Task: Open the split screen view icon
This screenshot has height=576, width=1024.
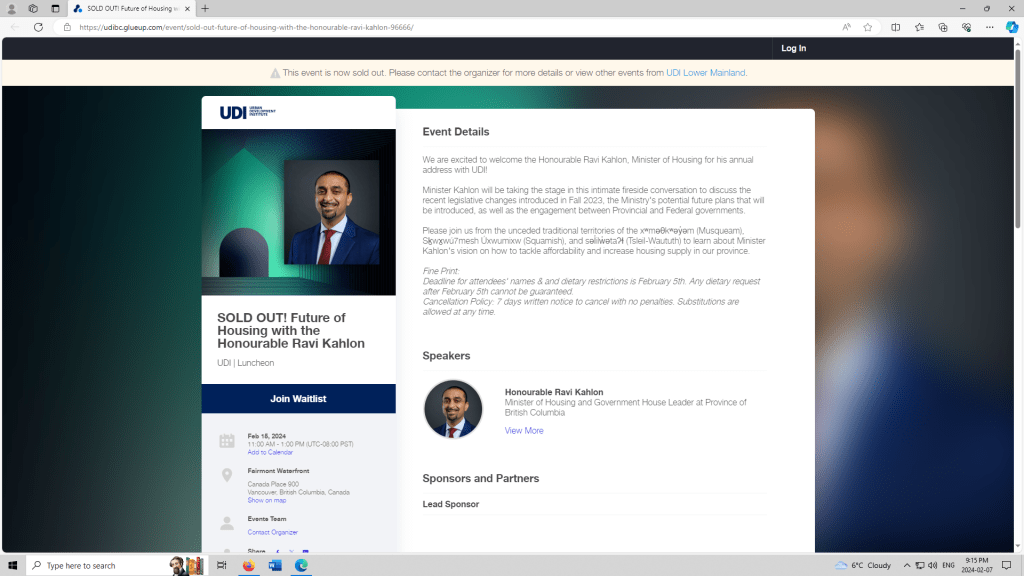Action: coord(896,27)
